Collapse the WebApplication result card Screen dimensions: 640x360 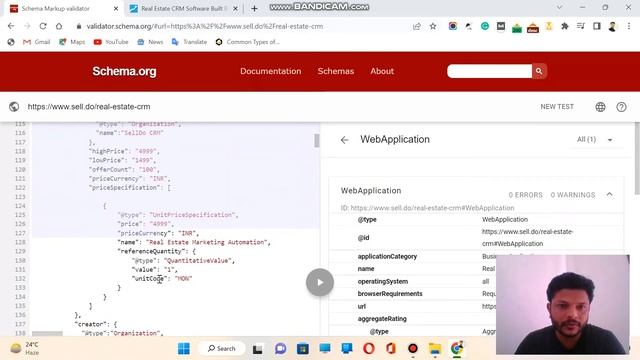pyautogui.click(x=609, y=194)
